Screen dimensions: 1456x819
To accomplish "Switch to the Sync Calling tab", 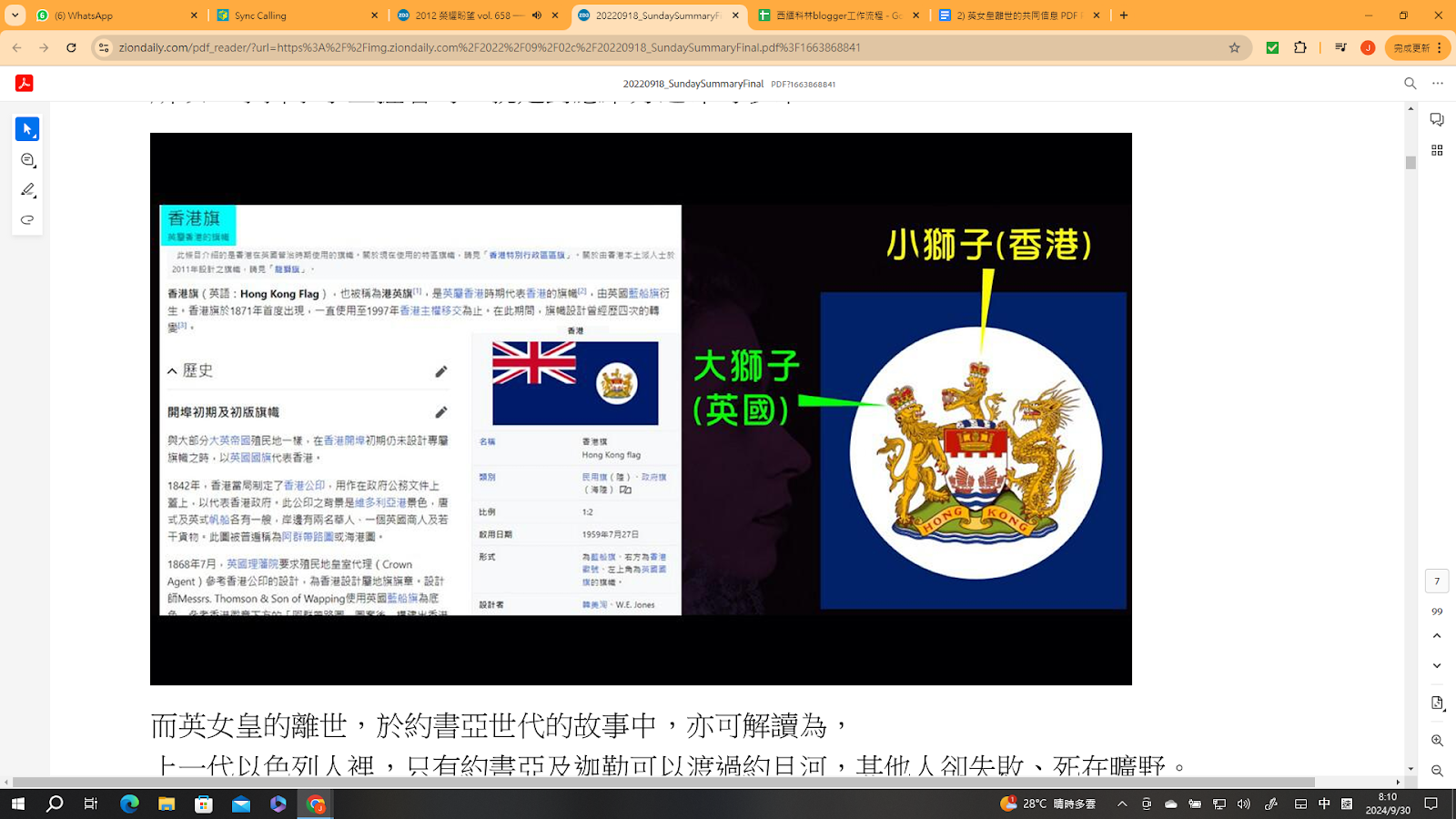I will point(297,15).
